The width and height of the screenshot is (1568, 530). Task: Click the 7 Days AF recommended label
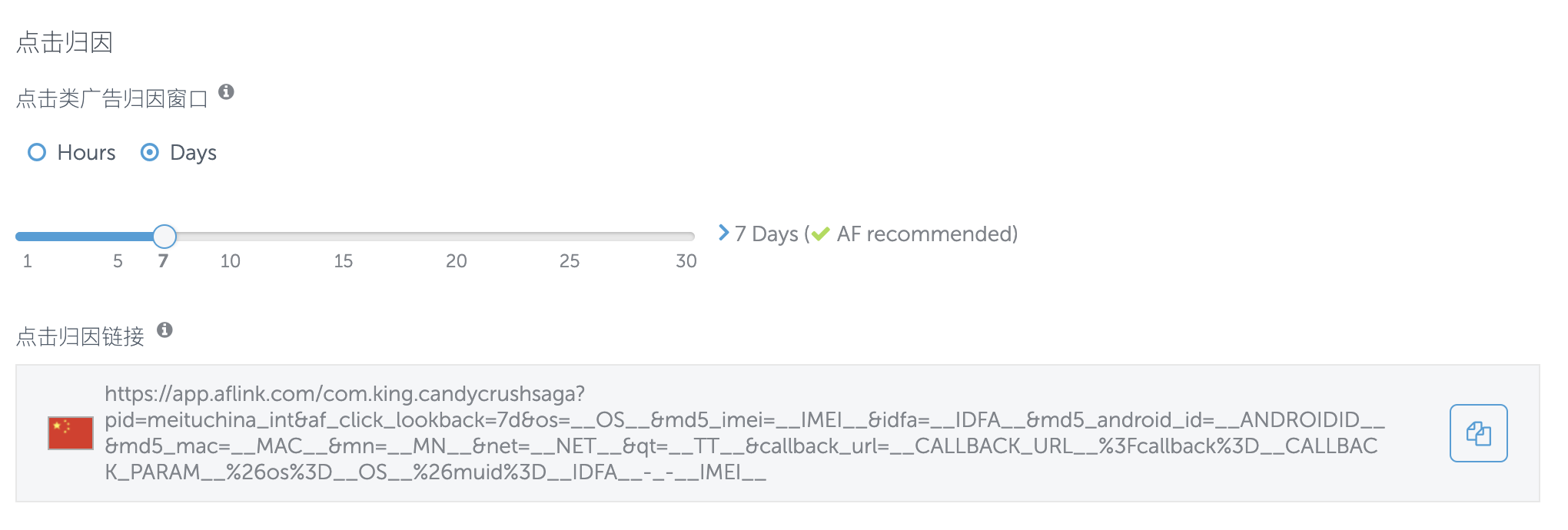pyautogui.click(x=876, y=234)
